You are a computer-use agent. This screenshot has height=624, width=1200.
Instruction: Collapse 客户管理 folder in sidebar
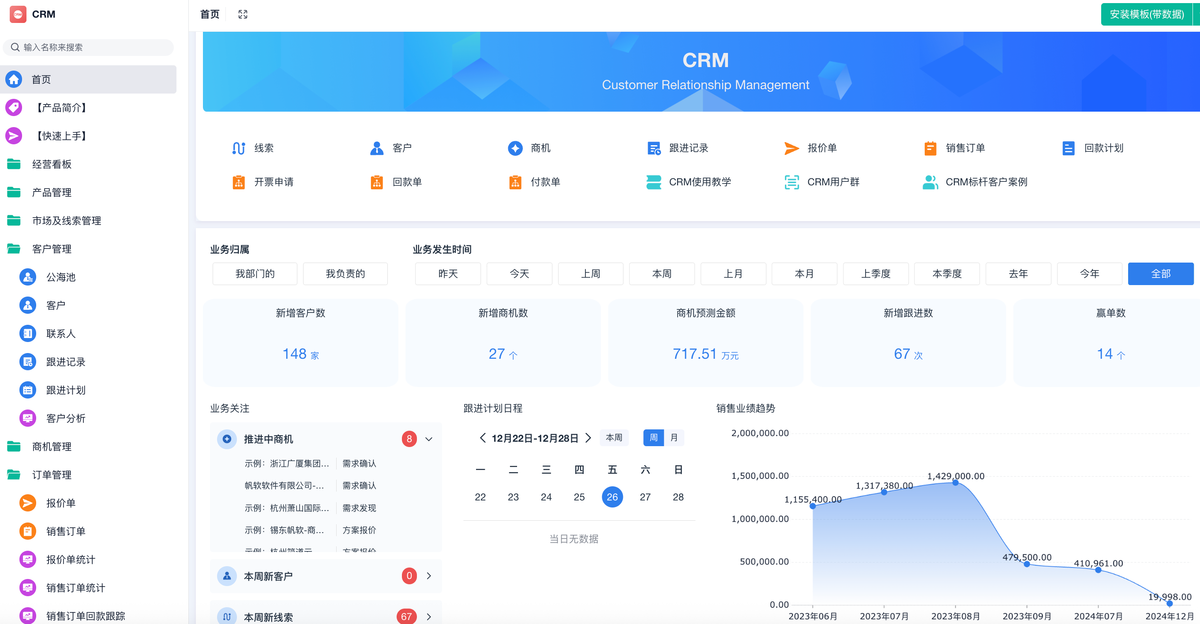[89, 249]
